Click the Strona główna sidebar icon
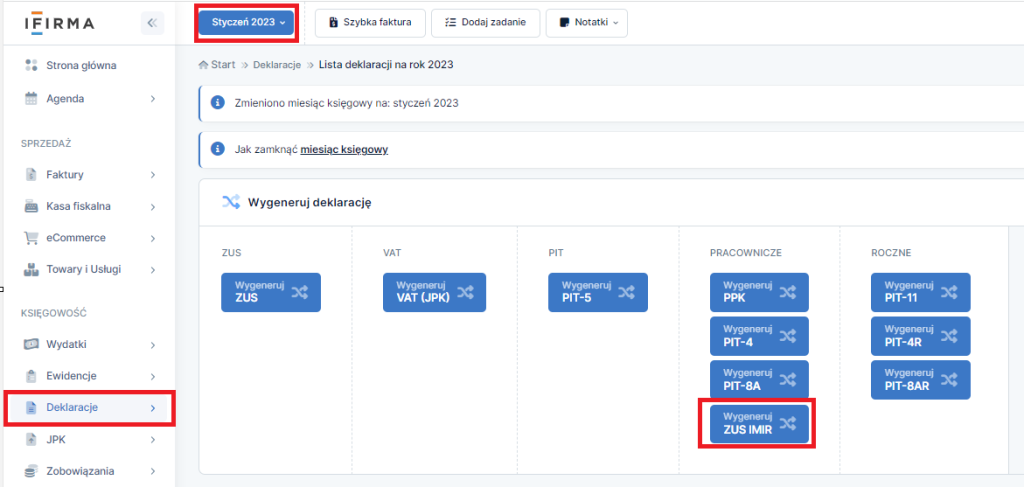The height and width of the screenshot is (487, 1024). point(31,66)
